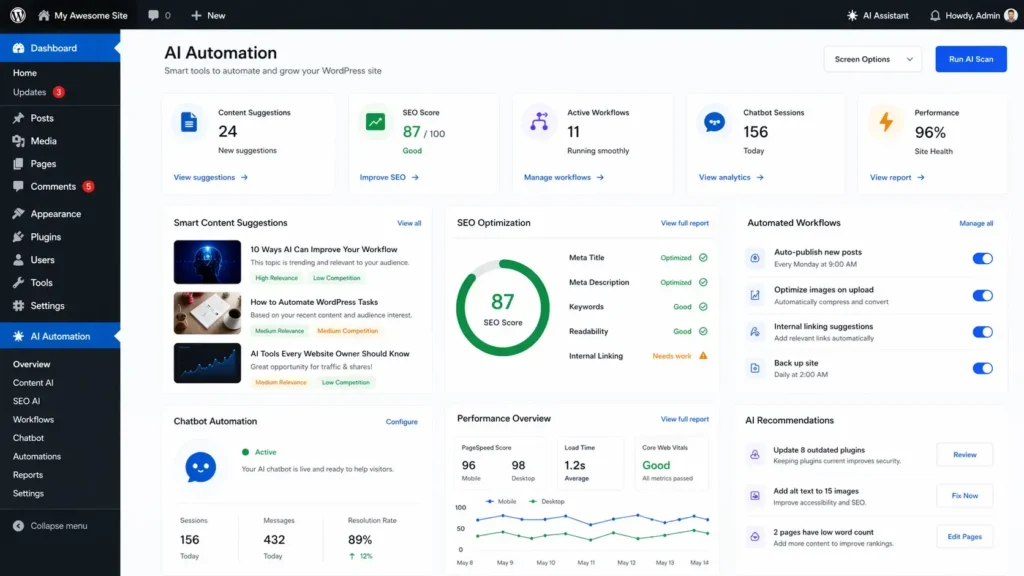Follow the View suggestions link
This screenshot has width=1024, height=576.
click(x=210, y=177)
